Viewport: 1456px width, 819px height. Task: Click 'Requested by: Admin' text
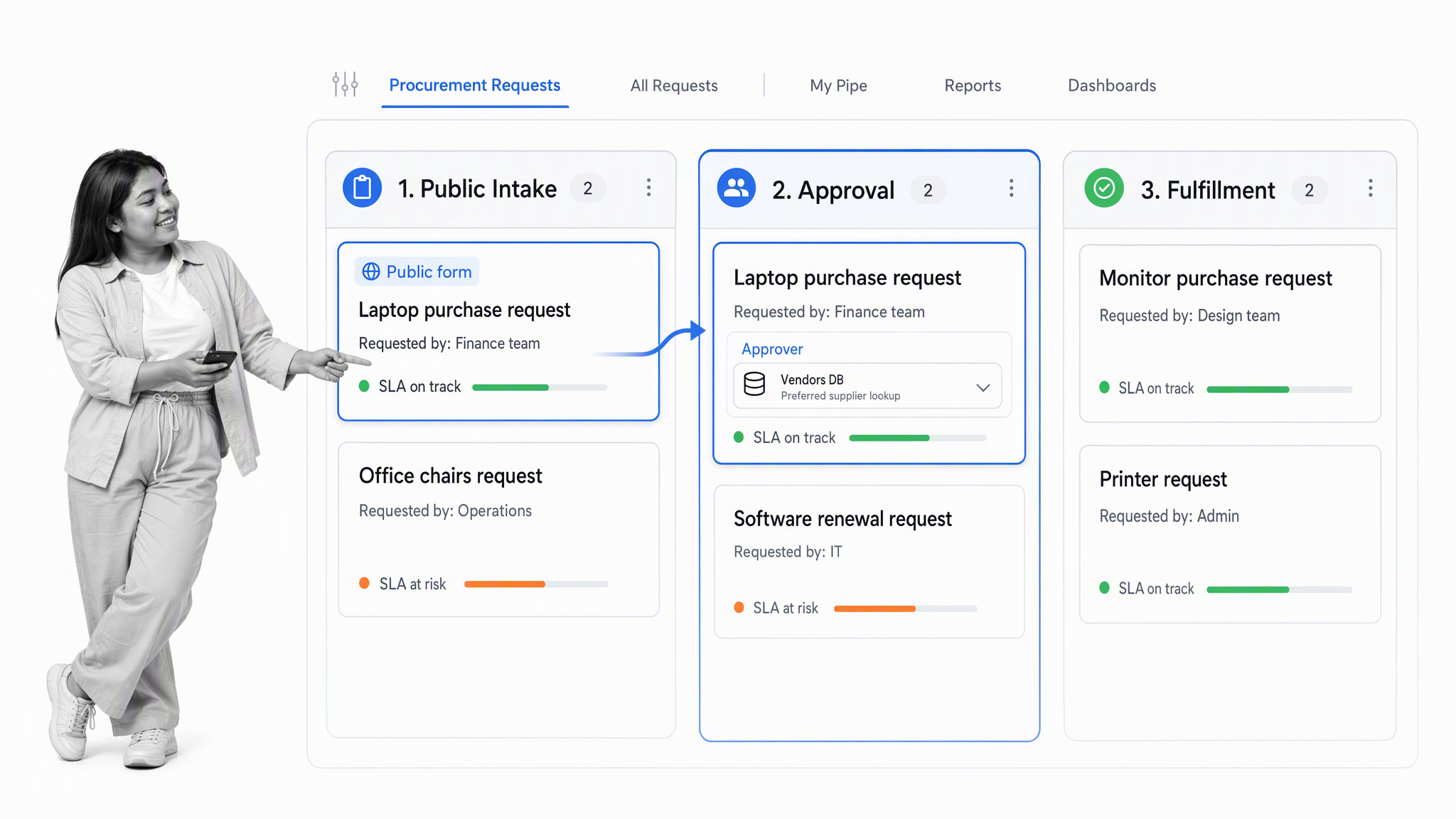(x=1169, y=516)
